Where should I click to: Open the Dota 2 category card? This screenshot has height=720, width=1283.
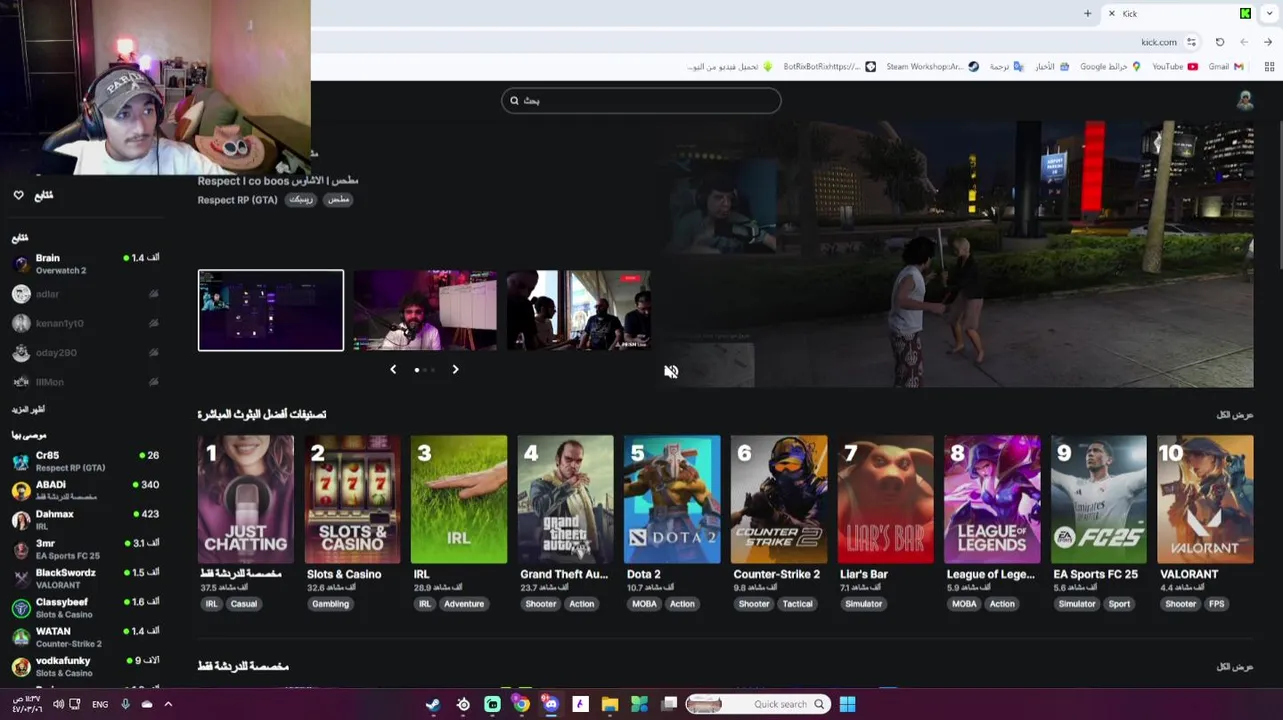[672, 499]
